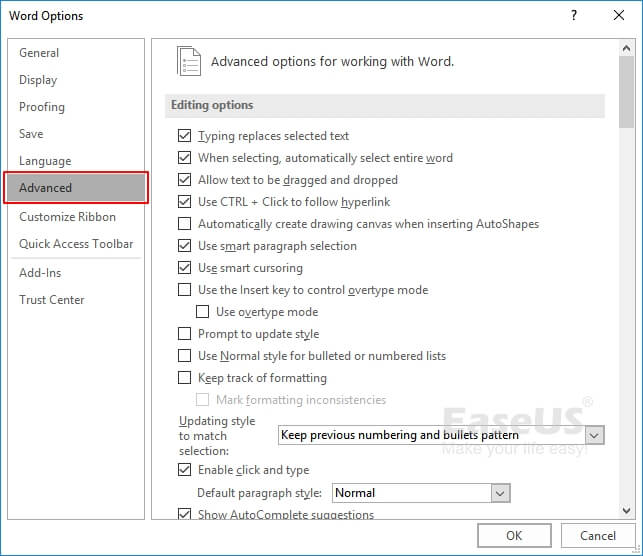Expand Default paragraph style dropdown
The height and width of the screenshot is (556, 643).
pyautogui.click(x=500, y=493)
